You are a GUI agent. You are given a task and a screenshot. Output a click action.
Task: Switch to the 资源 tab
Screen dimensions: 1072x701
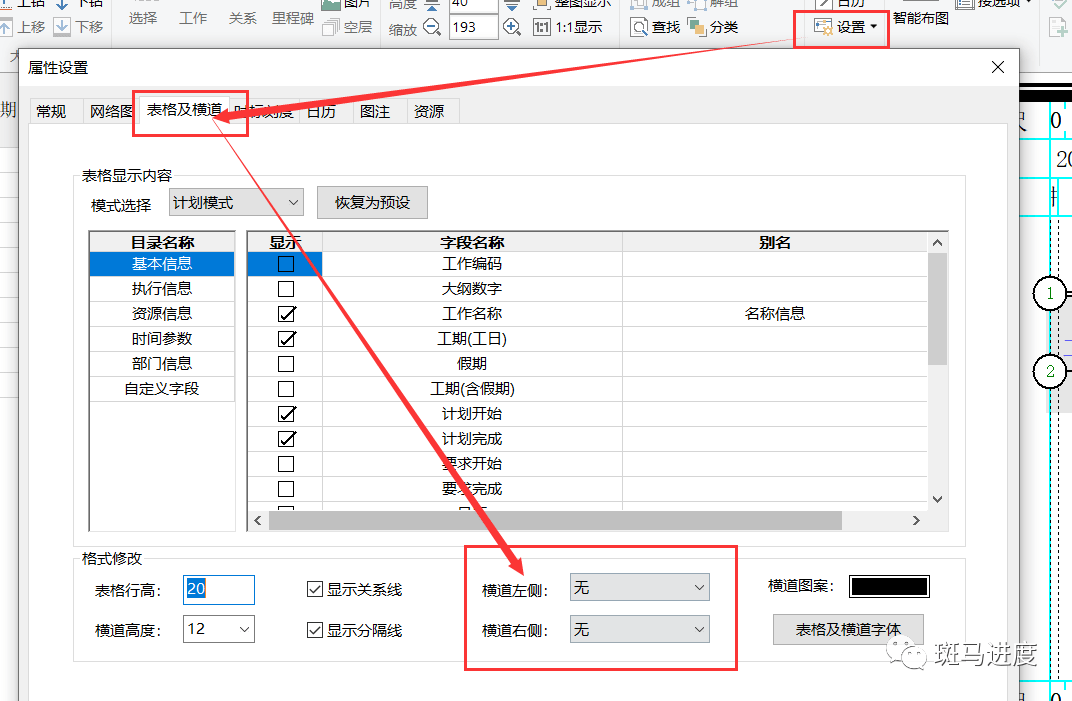point(429,111)
